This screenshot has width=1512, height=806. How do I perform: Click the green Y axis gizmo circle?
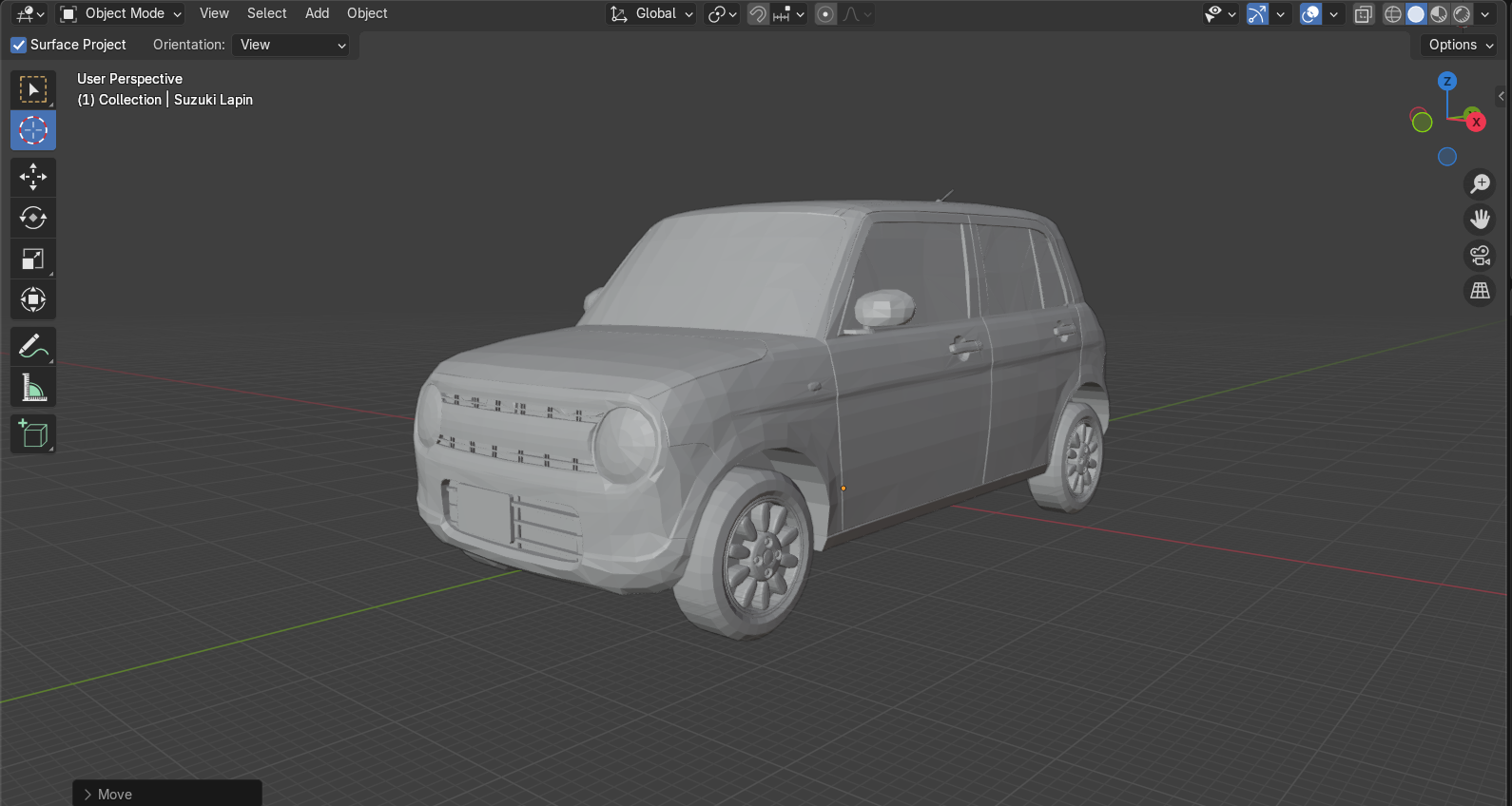tap(1422, 122)
